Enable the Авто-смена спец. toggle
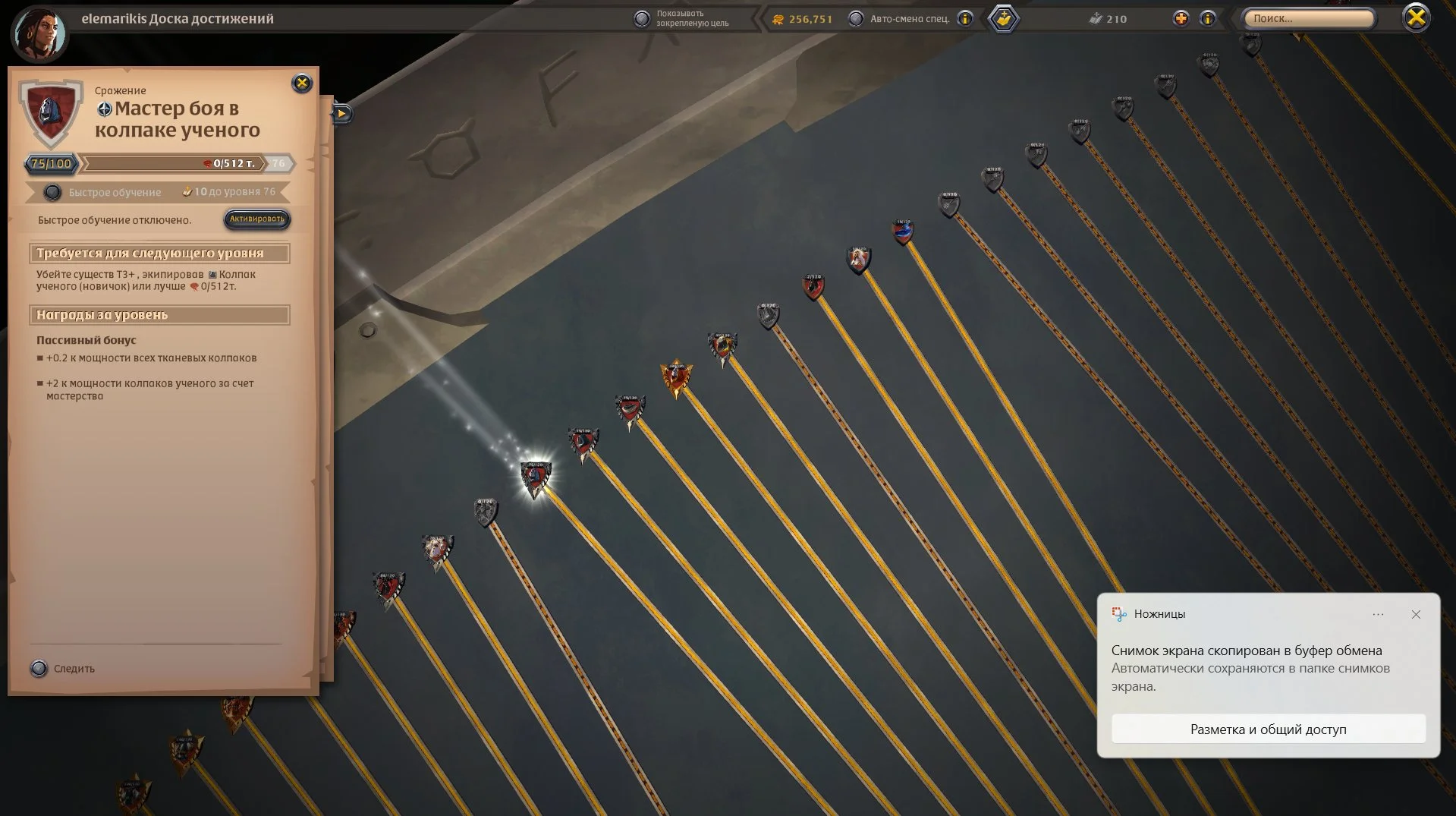Screen dimensions: 1456x816 tap(856, 19)
